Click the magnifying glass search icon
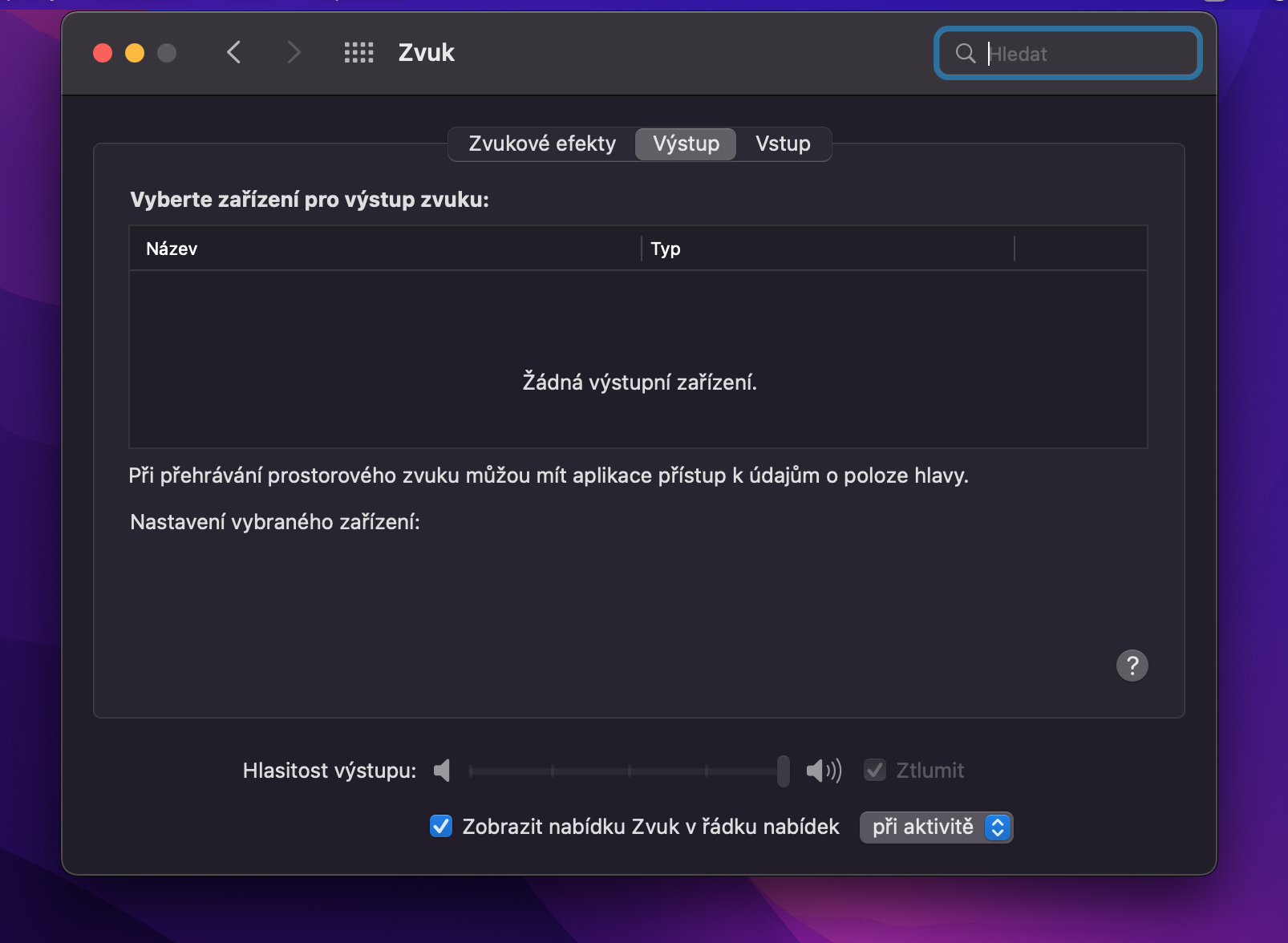The image size is (1288, 943). click(966, 54)
